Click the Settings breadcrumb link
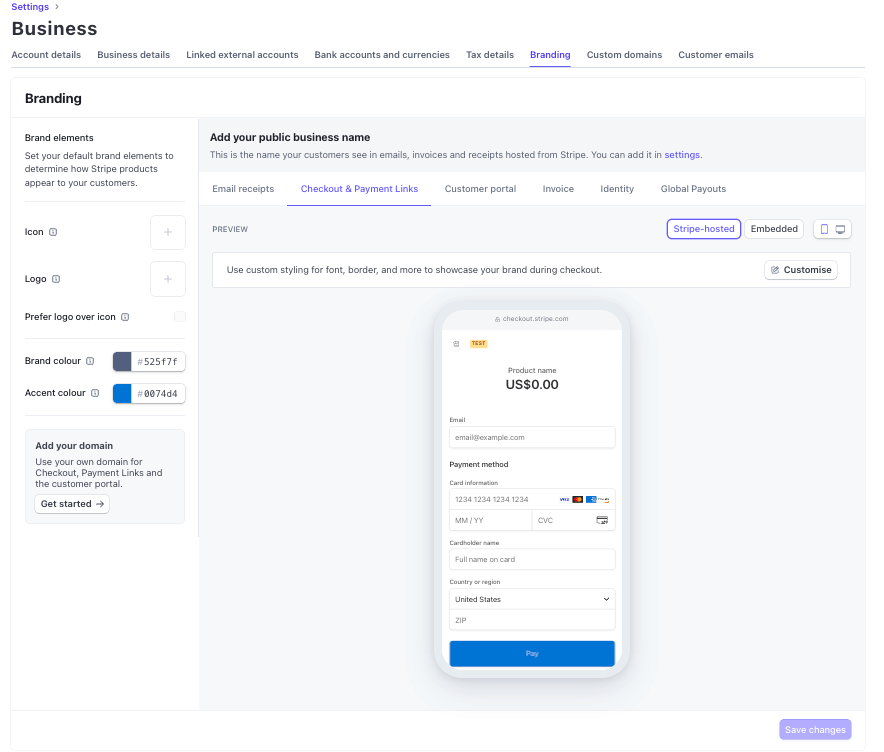Image resolution: width=884 pixels, height=752 pixels. 30,7
